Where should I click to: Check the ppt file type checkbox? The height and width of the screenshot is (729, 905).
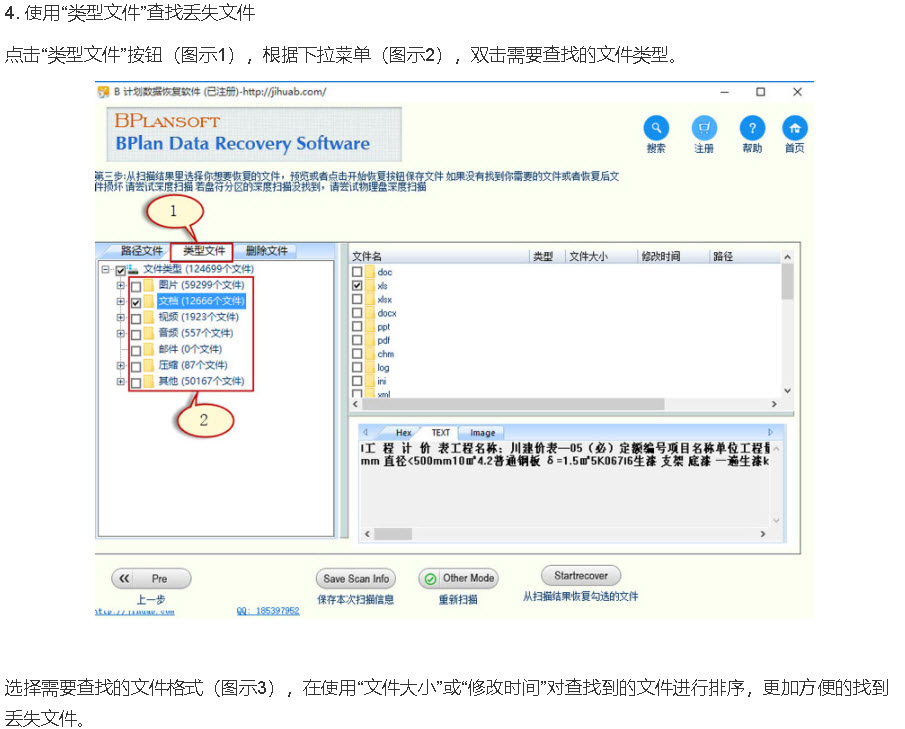tap(357, 327)
